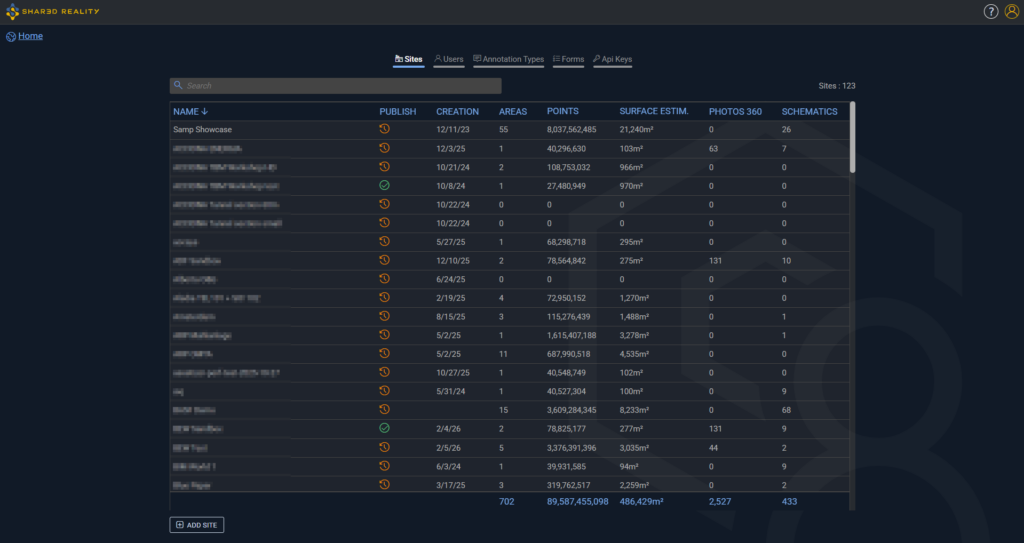Viewport: 1024px width, 543px height.
Task: Click the green published checkmark dated 2/4/26
Action: pos(384,428)
